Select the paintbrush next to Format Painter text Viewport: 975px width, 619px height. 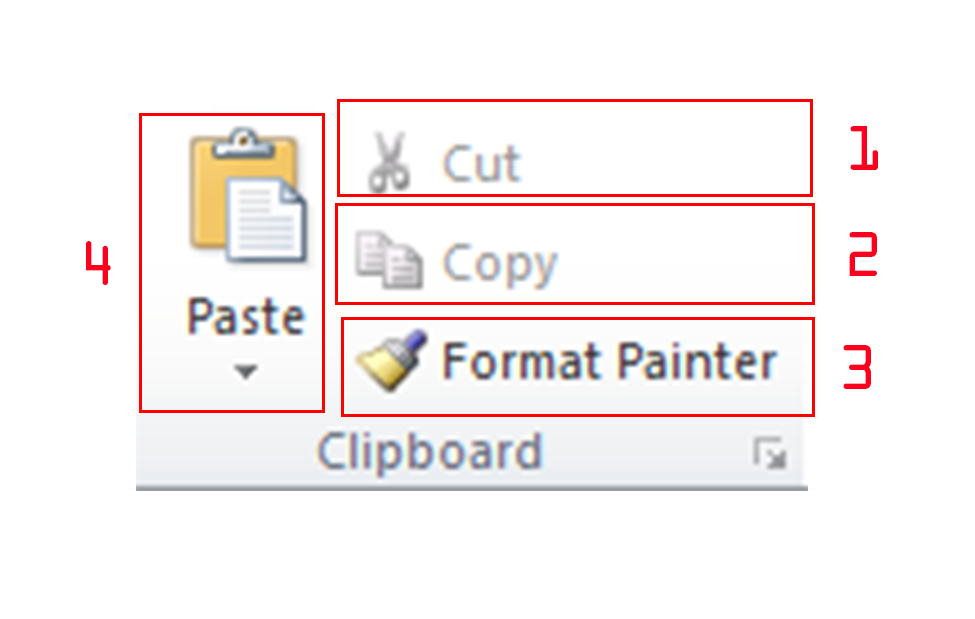393,359
